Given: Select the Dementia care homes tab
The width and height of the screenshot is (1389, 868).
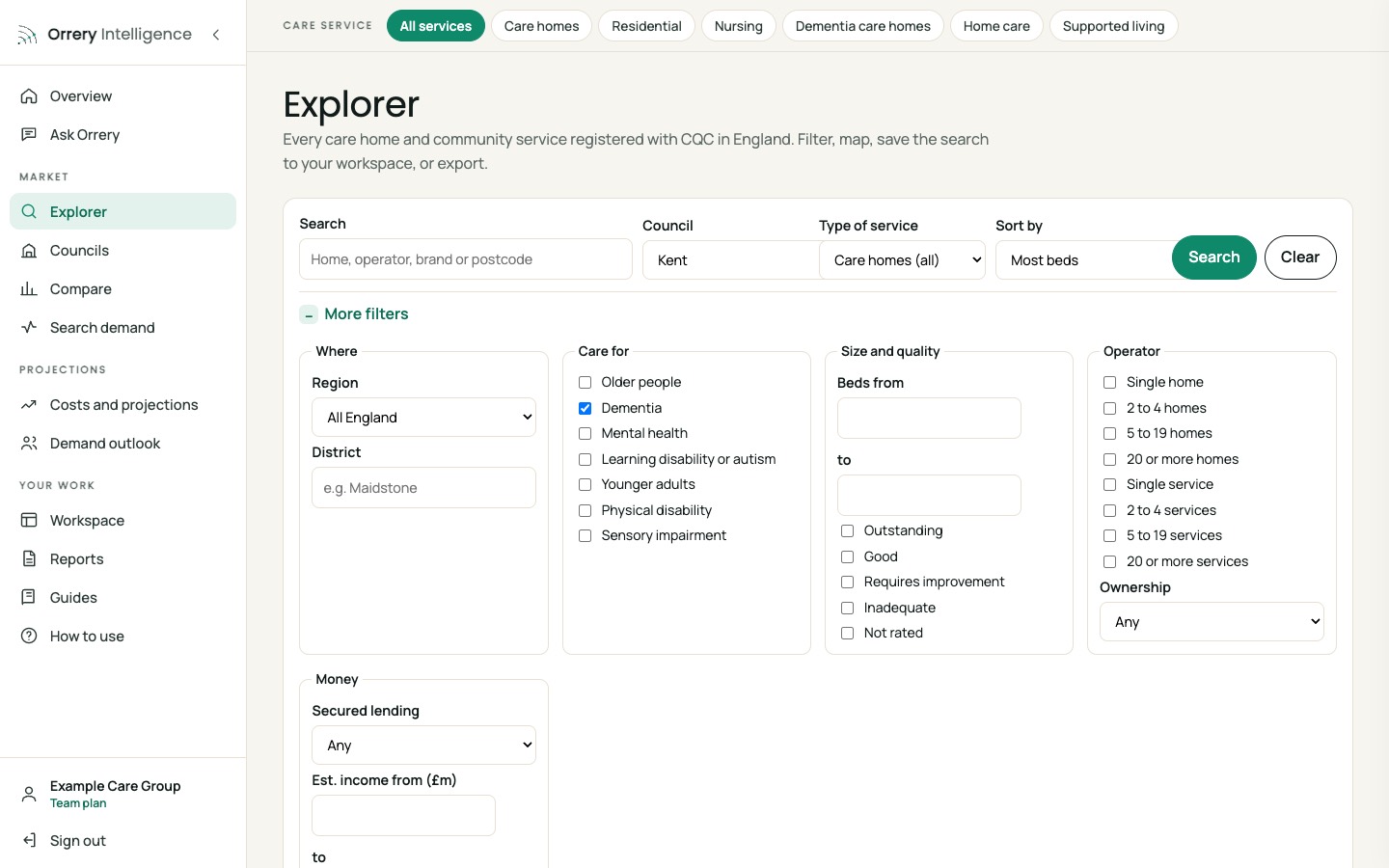Looking at the screenshot, I should coord(863,26).
